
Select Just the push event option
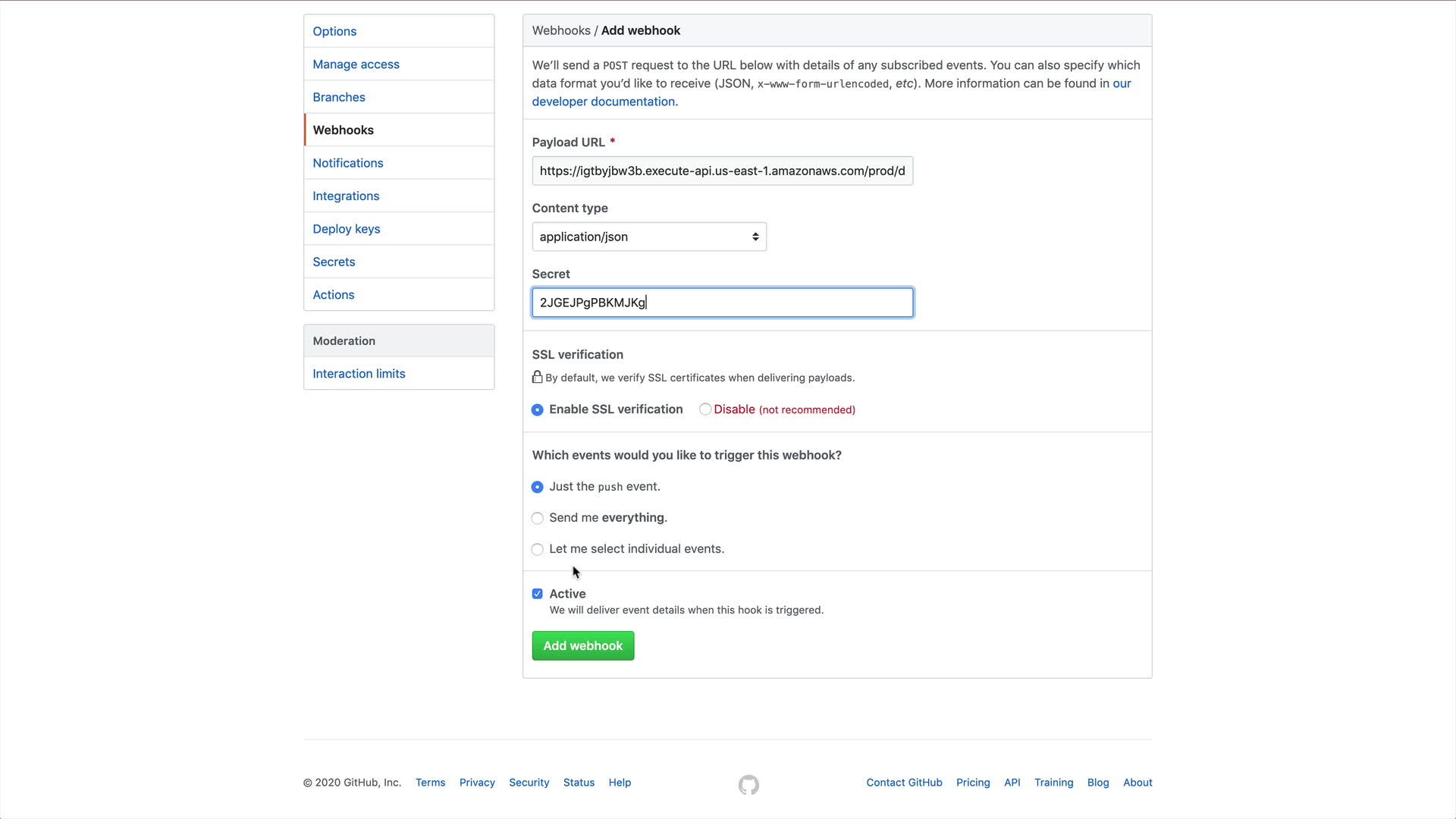[537, 488]
